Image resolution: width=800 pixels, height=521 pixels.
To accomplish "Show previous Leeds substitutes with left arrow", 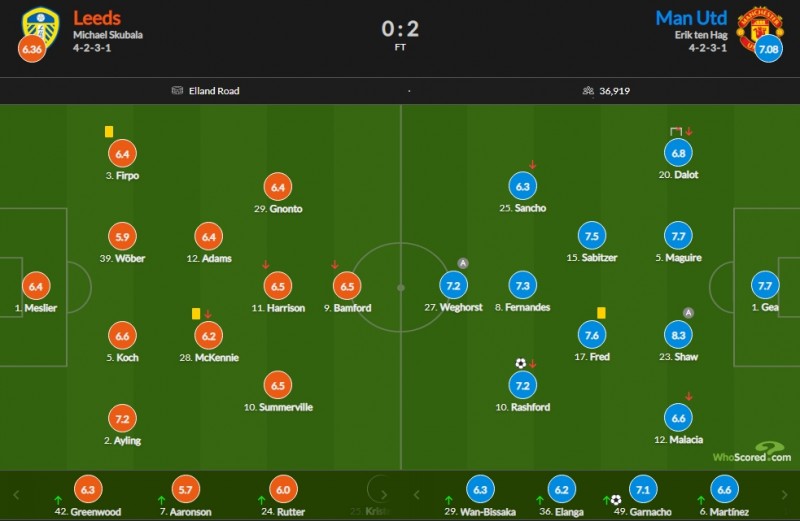I will coord(16,494).
